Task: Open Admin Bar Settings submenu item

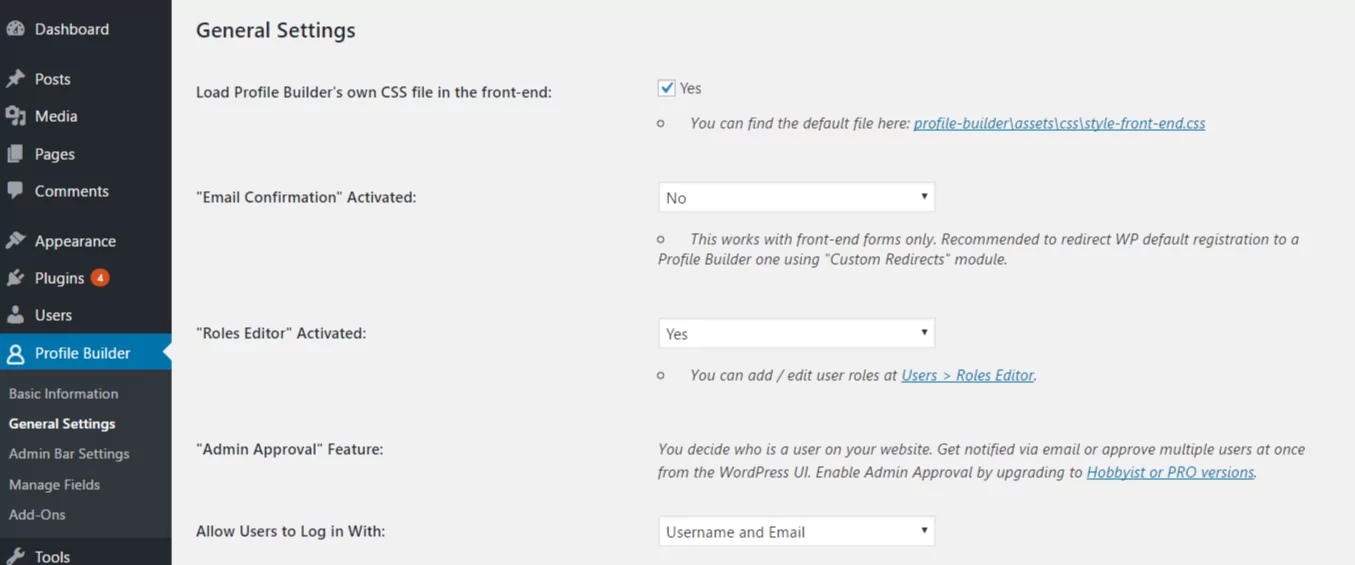Action: tap(69, 454)
